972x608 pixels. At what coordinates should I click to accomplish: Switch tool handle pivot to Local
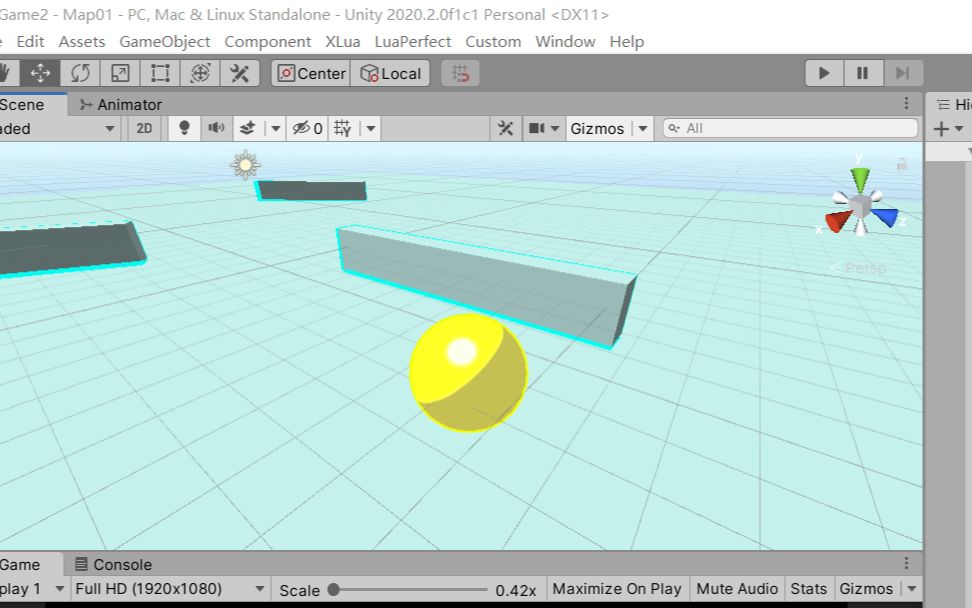[391, 72]
